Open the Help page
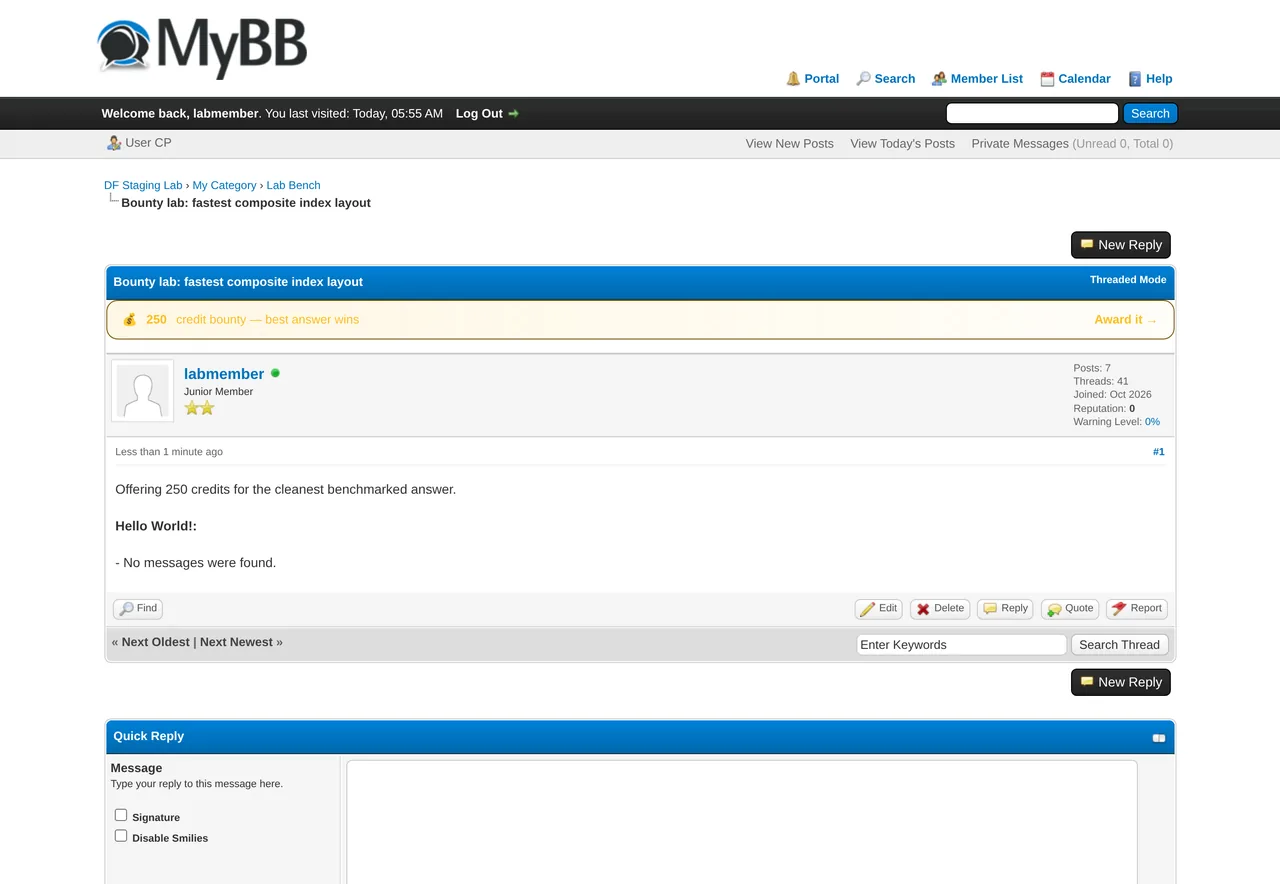 tap(1159, 79)
